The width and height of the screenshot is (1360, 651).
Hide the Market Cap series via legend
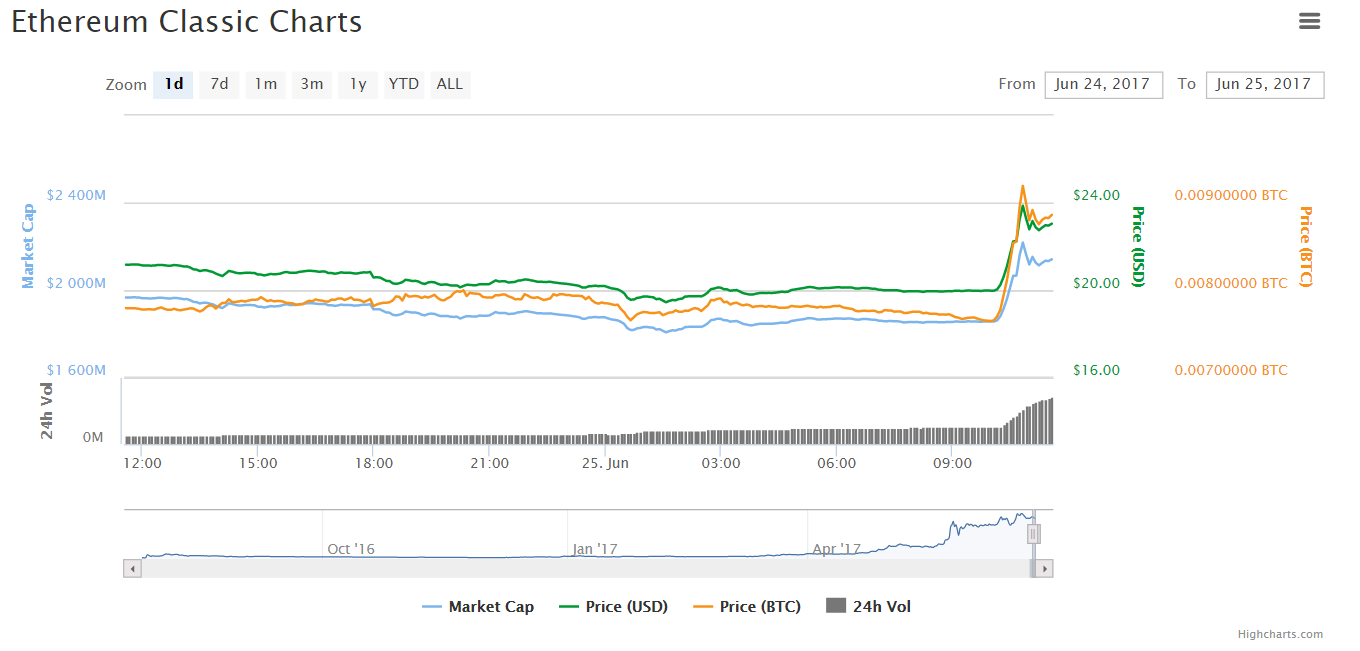(490, 606)
